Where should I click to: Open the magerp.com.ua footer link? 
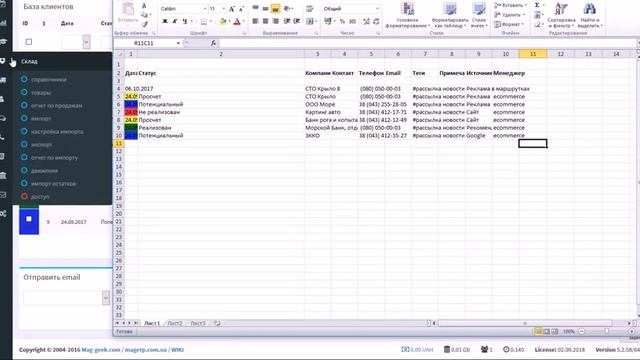[145, 350]
